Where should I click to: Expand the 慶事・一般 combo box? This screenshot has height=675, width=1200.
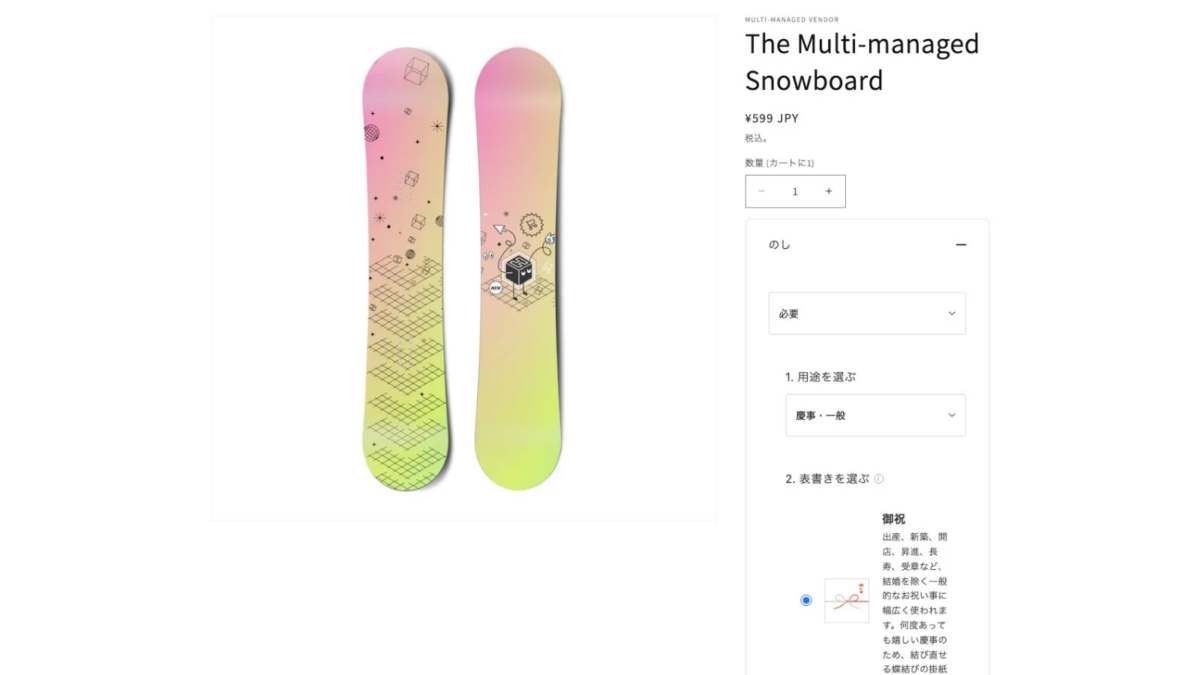click(875, 415)
